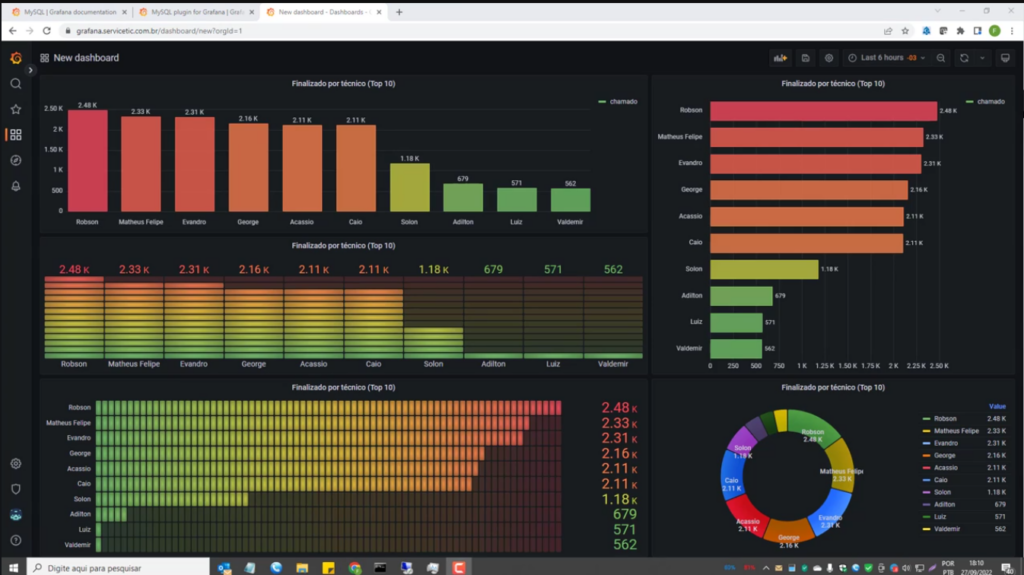Open Alerting bell in sidebar
The height and width of the screenshot is (575, 1024).
tap(15, 186)
